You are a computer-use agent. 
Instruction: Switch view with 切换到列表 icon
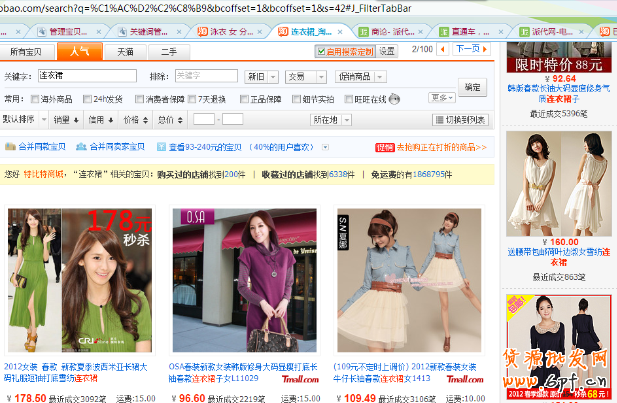click(460, 119)
